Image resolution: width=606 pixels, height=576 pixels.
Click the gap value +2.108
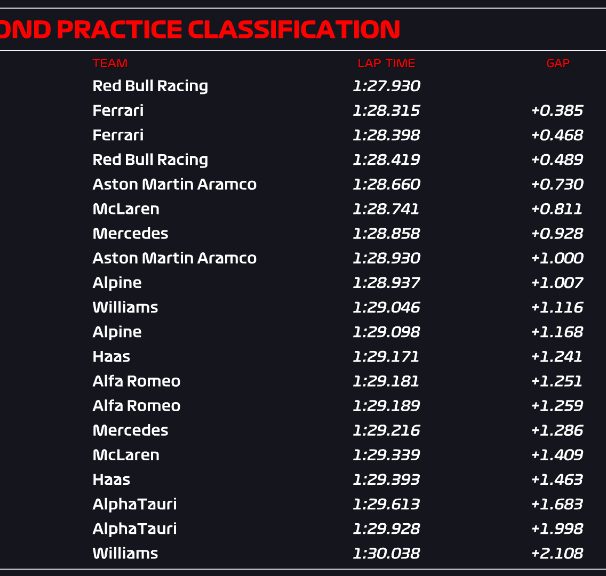click(x=557, y=554)
